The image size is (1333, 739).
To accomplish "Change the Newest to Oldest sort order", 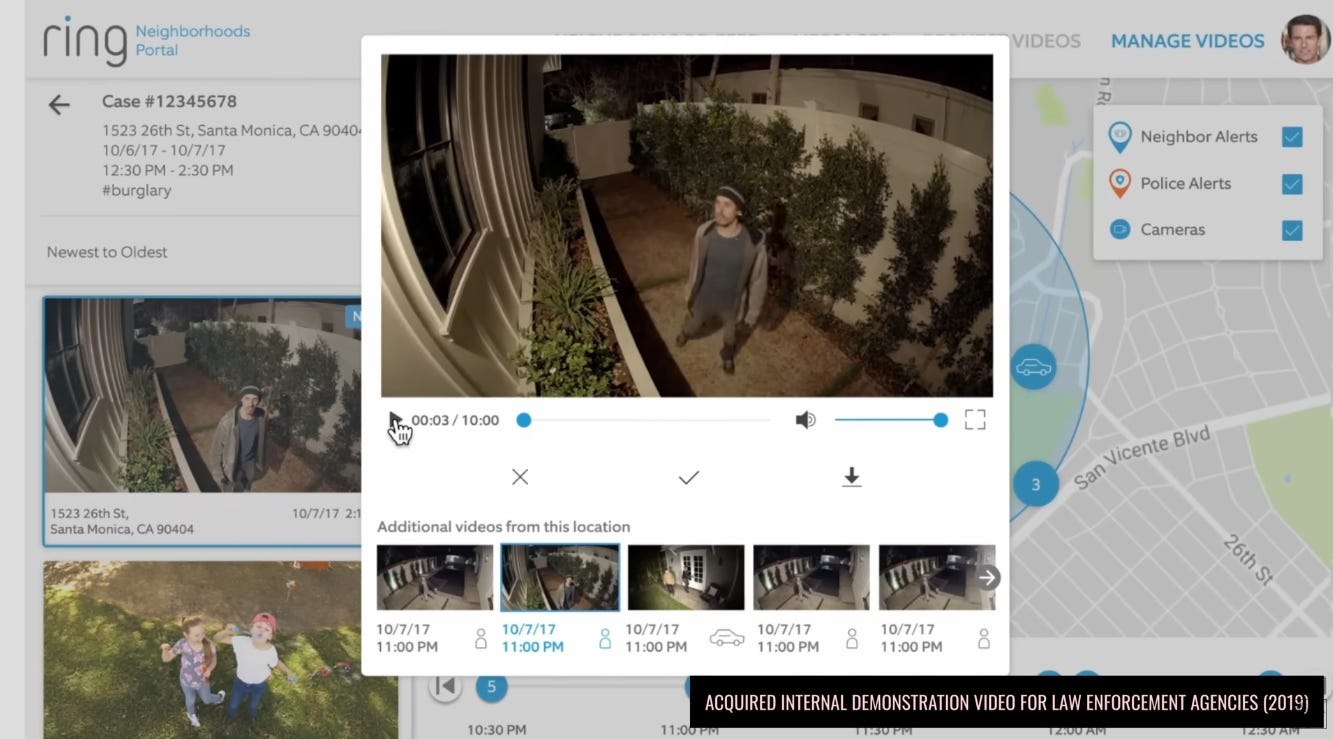I will click(x=107, y=252).
